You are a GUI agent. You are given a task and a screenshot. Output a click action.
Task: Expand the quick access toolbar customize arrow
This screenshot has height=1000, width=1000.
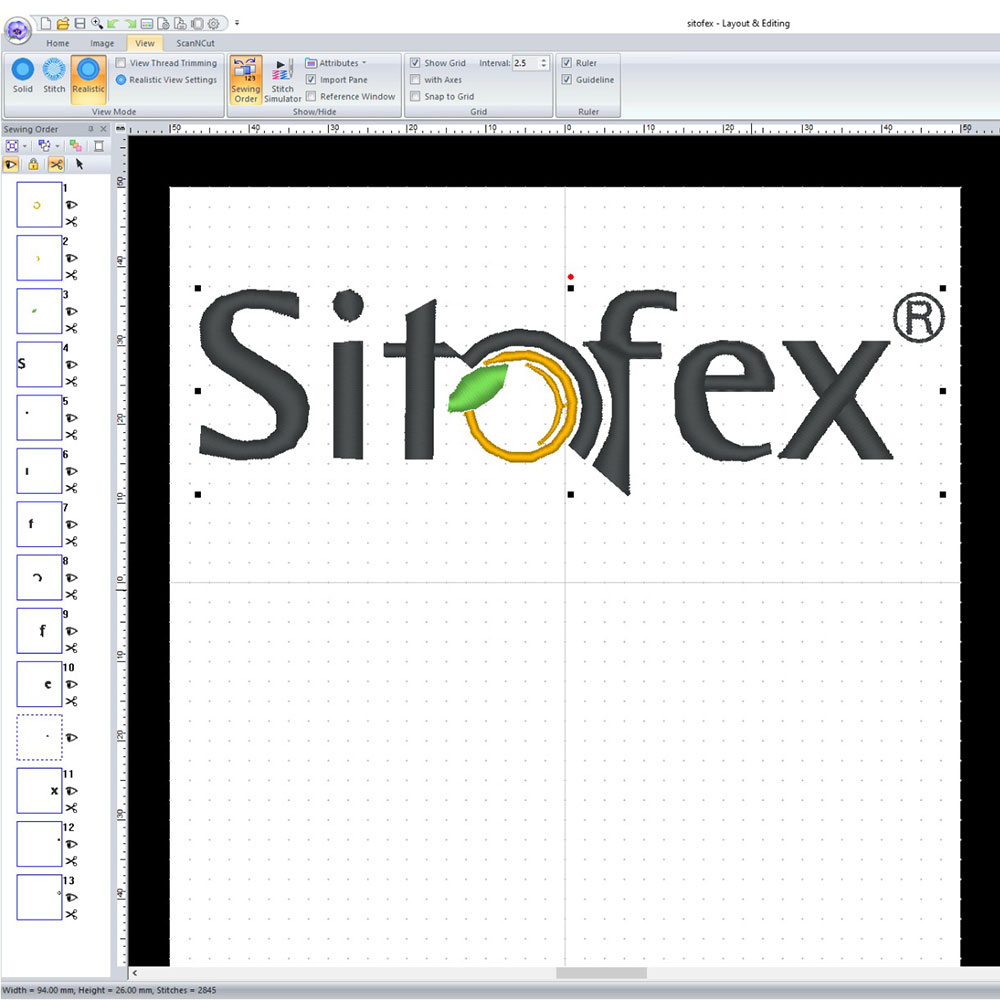tap(237, 23)
